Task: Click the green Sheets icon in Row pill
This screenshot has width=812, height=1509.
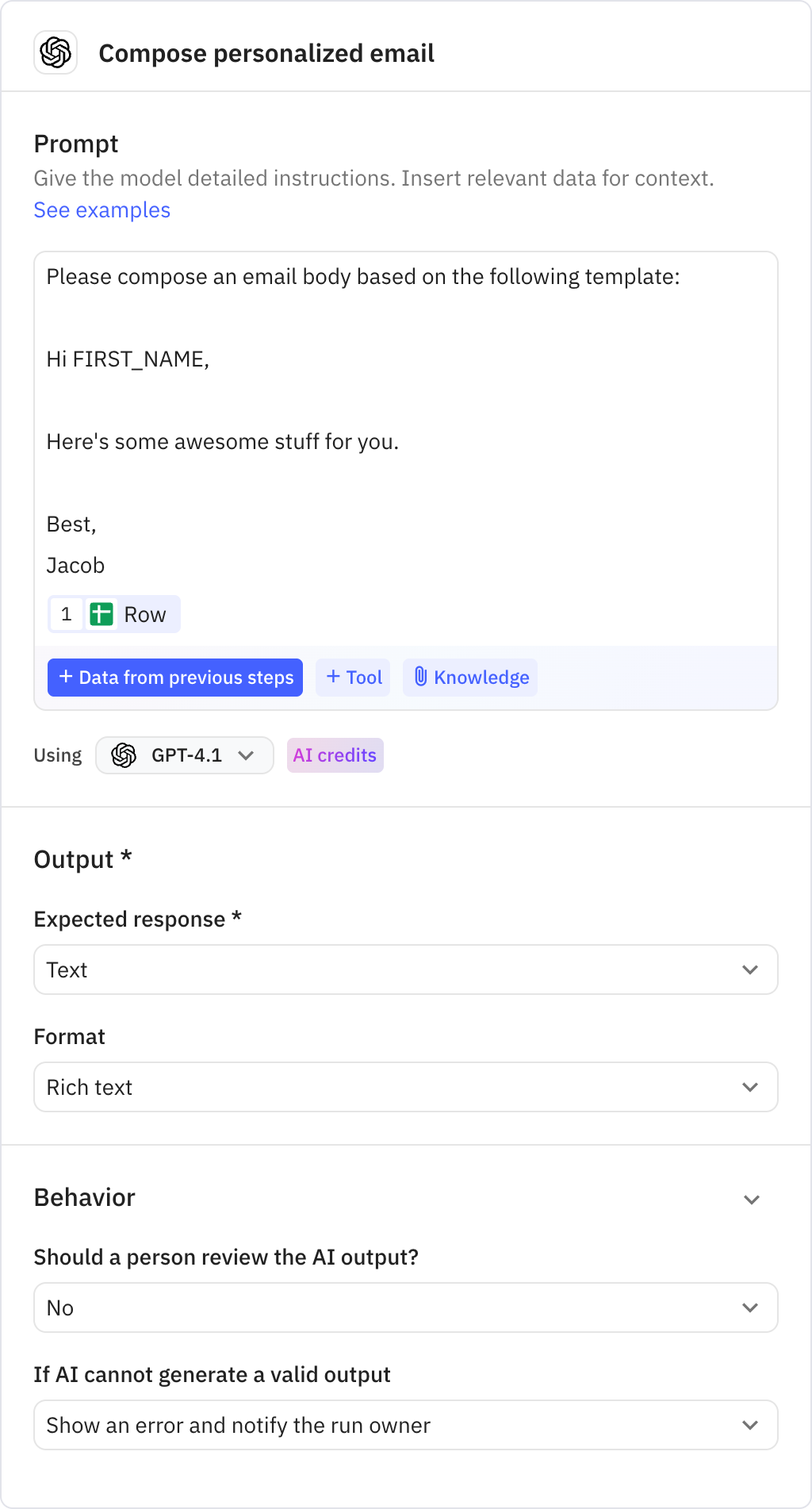Action: tap(101, 614)
